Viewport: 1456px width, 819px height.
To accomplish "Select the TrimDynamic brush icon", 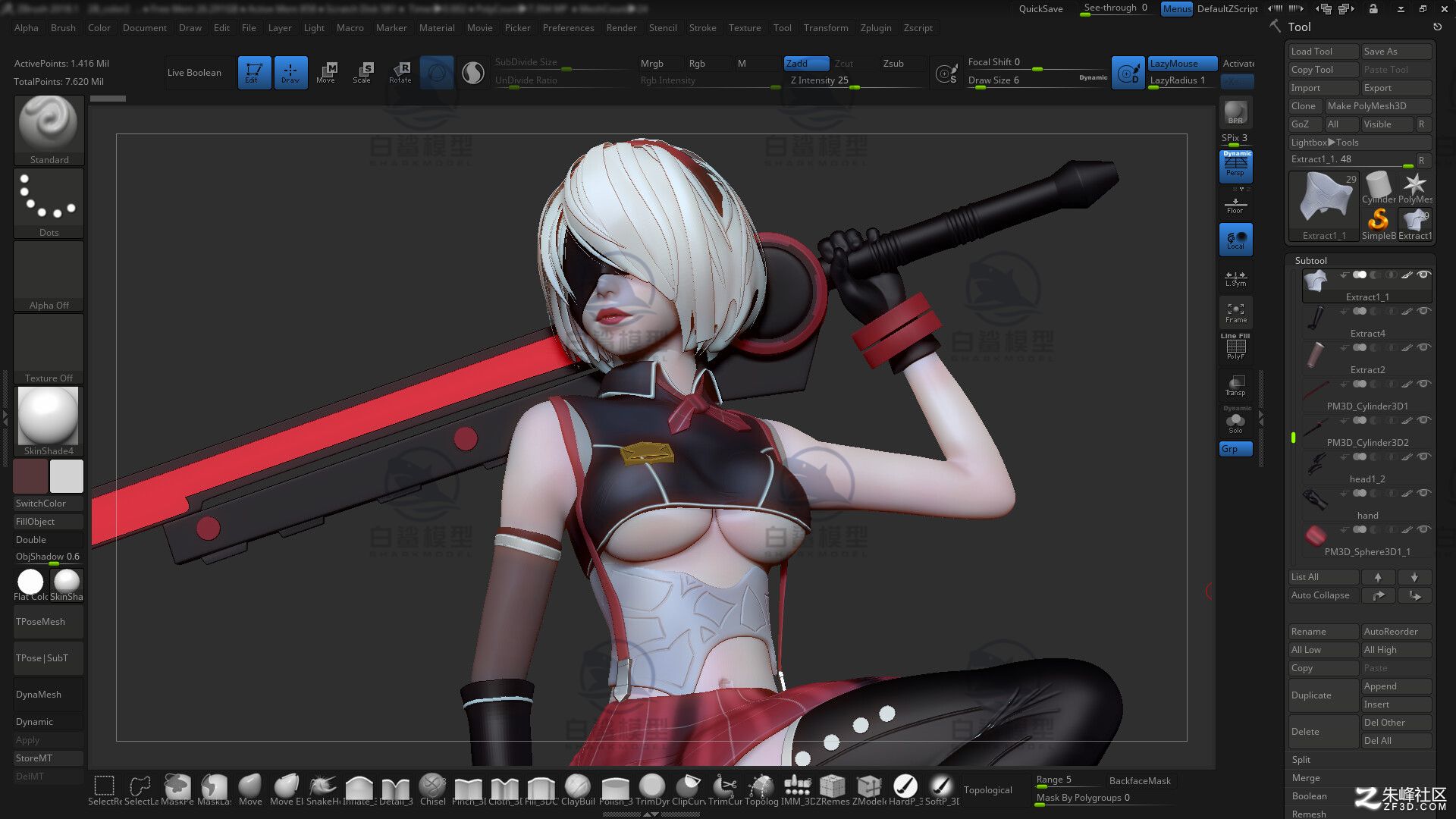I will point(651,789).
